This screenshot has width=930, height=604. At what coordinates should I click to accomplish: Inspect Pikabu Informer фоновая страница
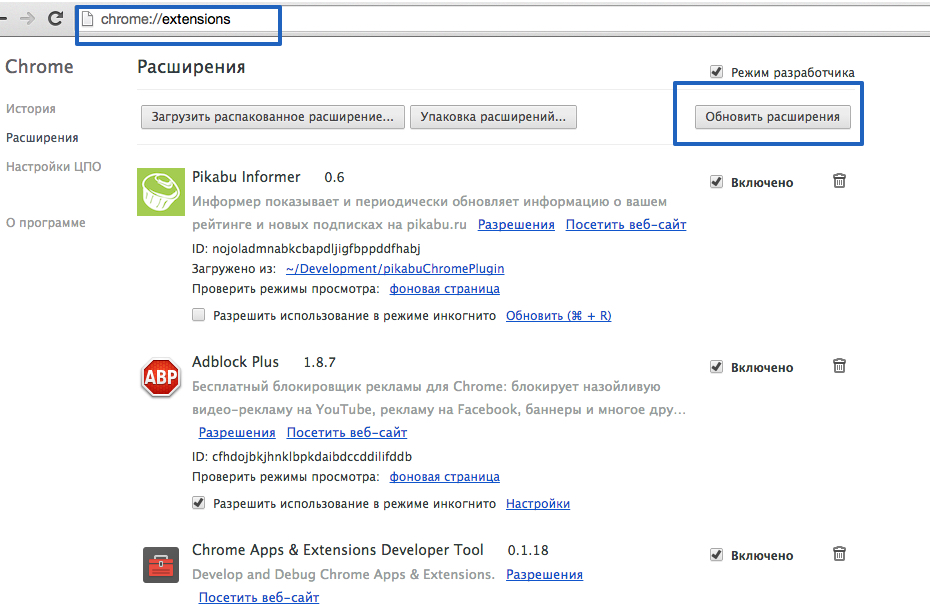pyautogui.click(x=444, y=289)
